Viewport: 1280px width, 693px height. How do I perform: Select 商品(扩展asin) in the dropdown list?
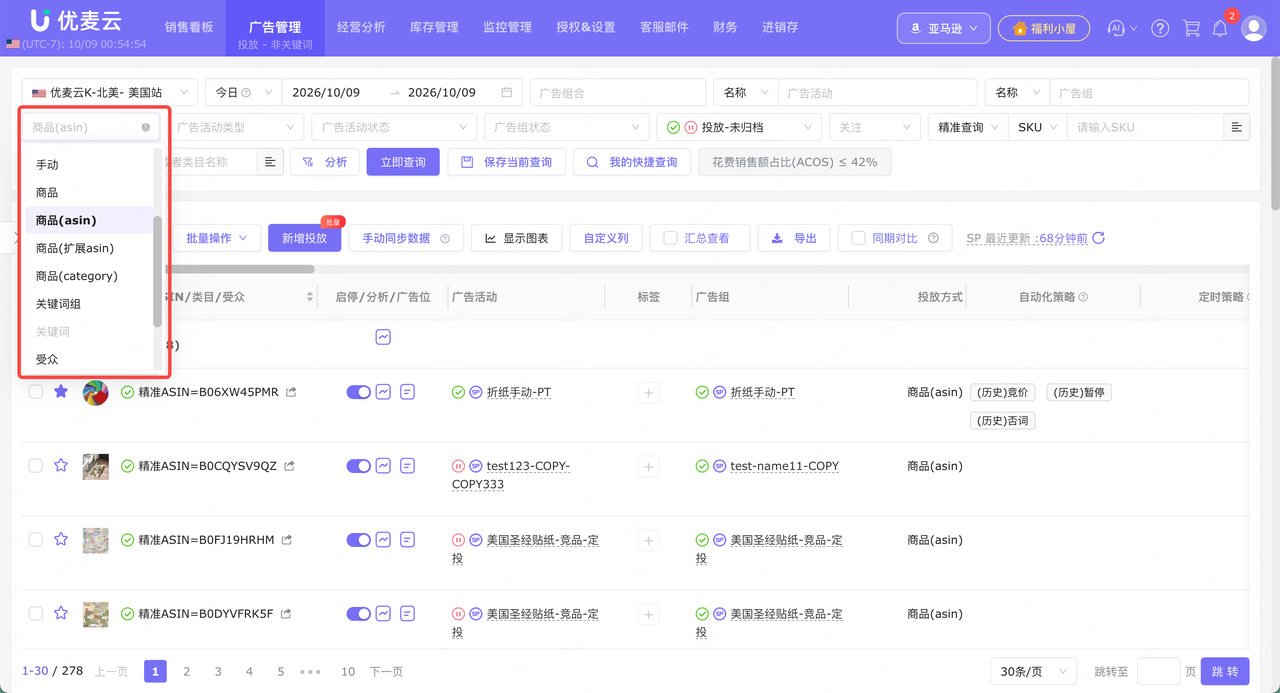tap(89, 248)
